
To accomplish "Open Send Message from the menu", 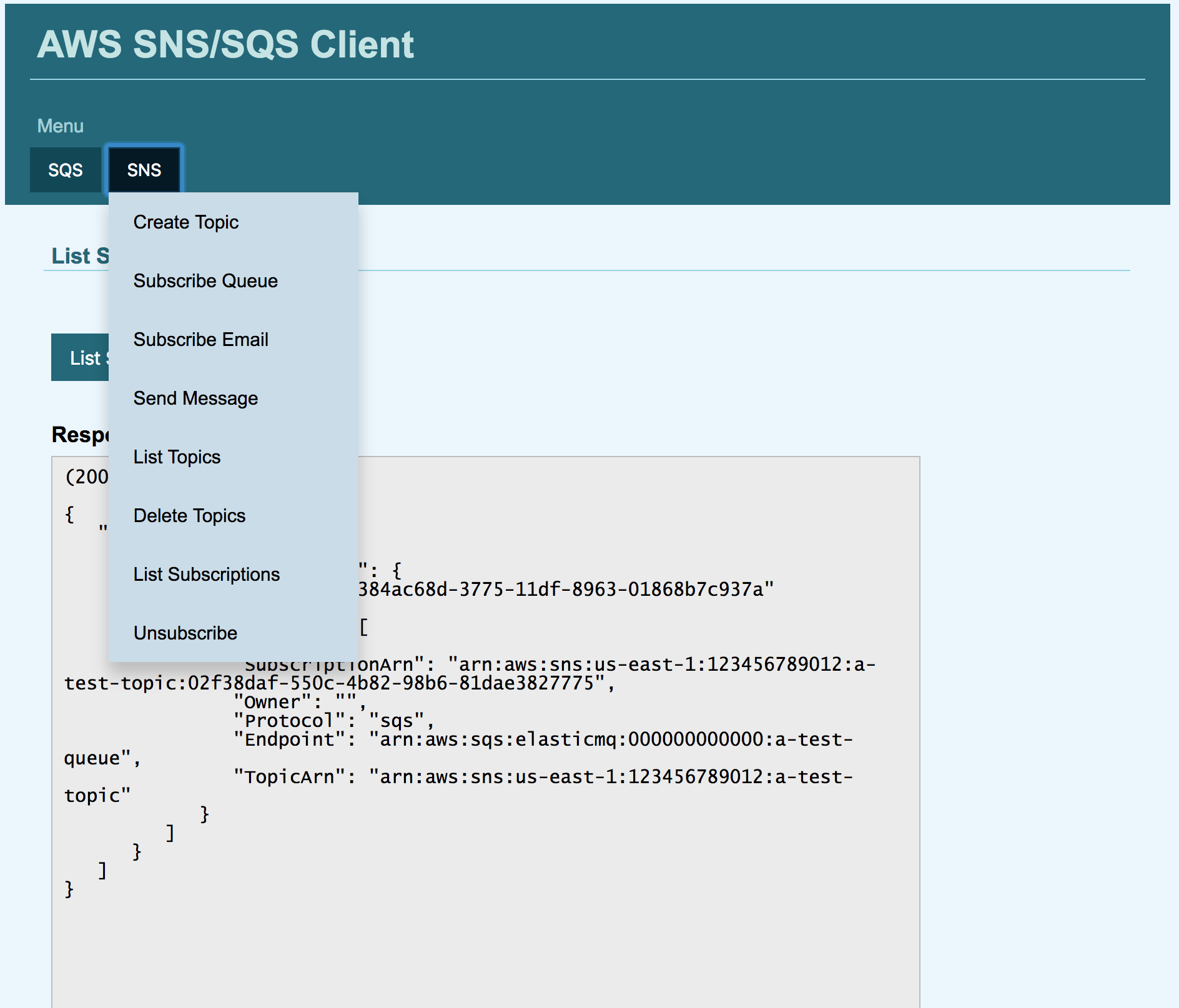I will 195,398.
